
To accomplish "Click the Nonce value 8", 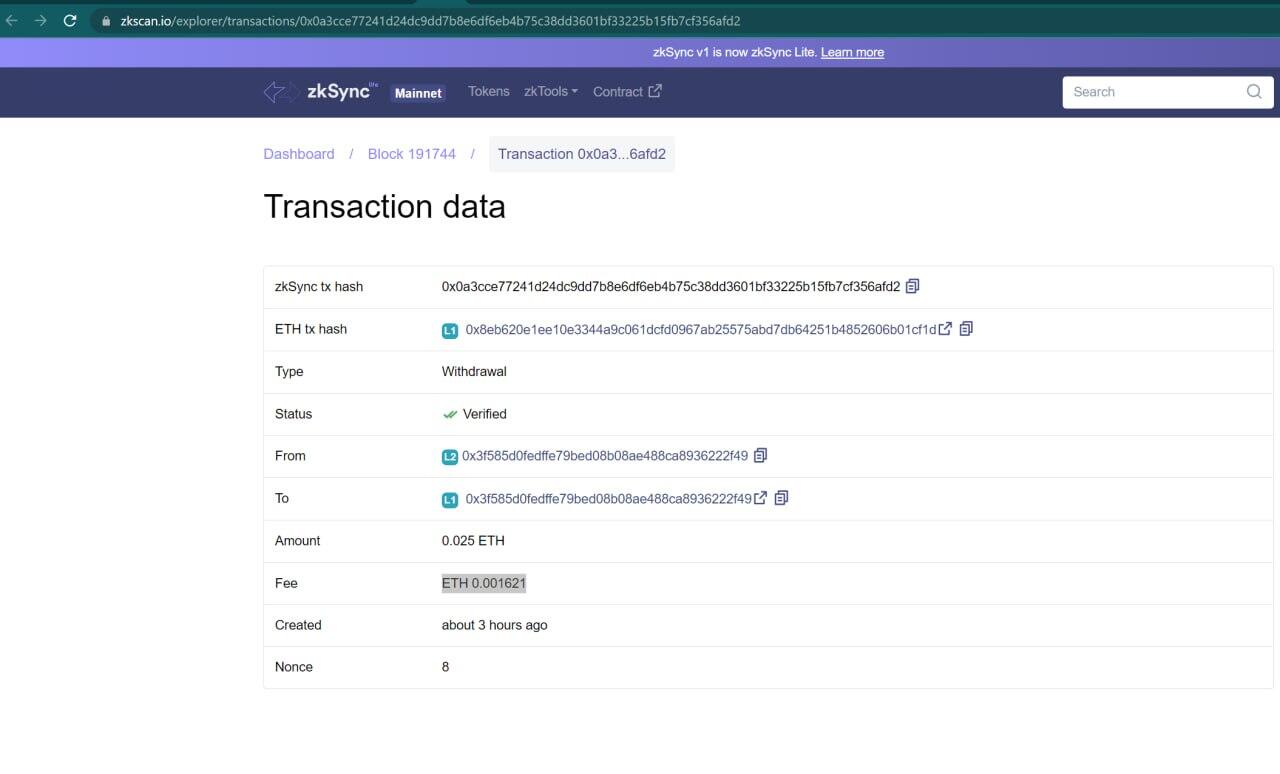I will tap(445, 667).
